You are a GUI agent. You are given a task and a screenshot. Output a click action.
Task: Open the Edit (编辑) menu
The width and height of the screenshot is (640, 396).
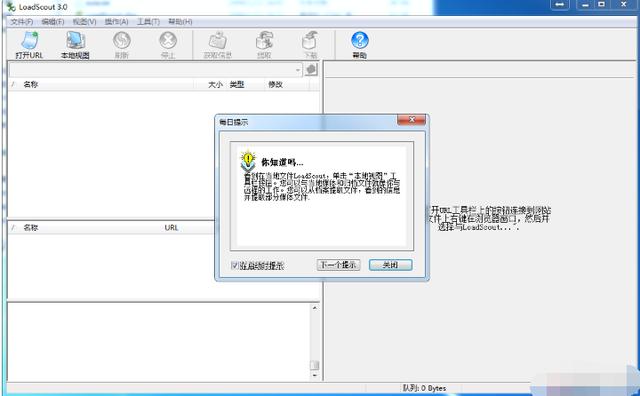53,22
